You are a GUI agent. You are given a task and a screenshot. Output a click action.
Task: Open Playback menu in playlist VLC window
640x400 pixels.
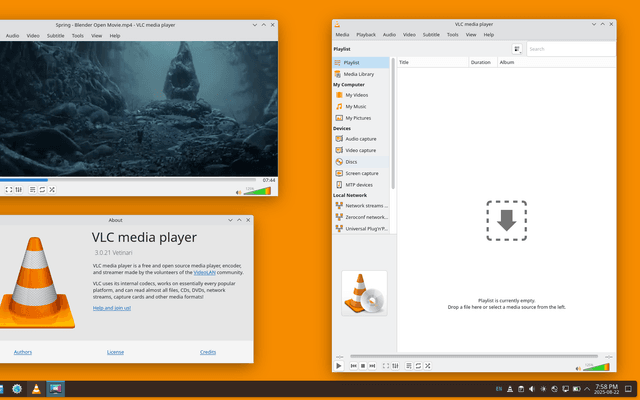pyautogui.click(x=366, y=35)
